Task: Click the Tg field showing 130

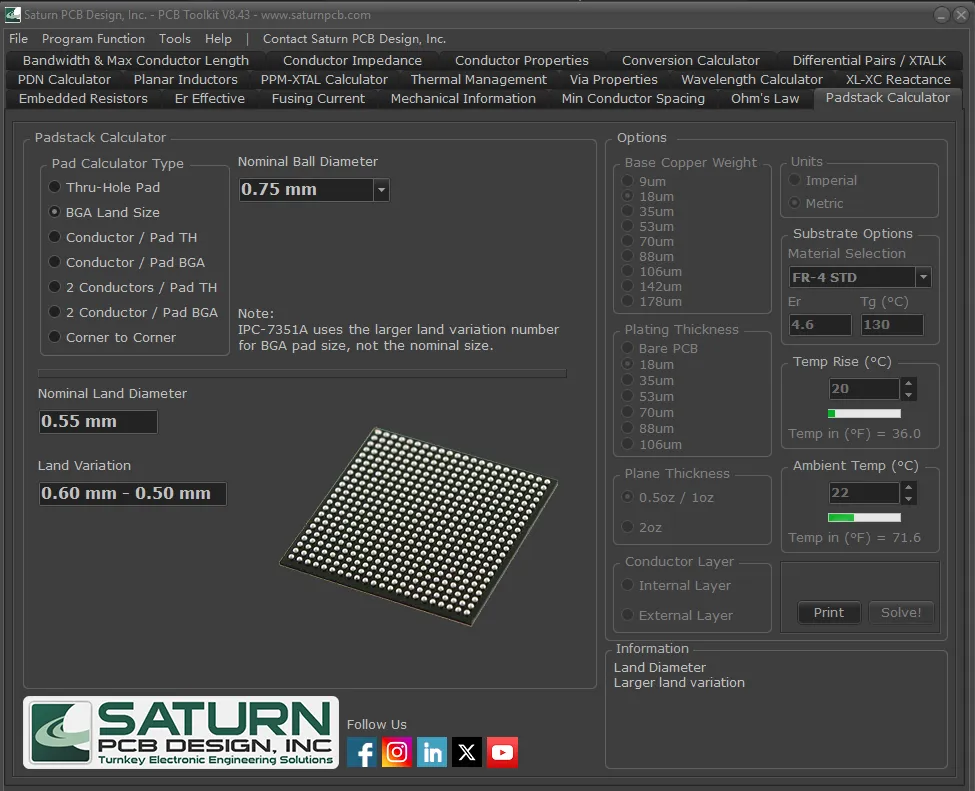Action: [x=892, y=325]
